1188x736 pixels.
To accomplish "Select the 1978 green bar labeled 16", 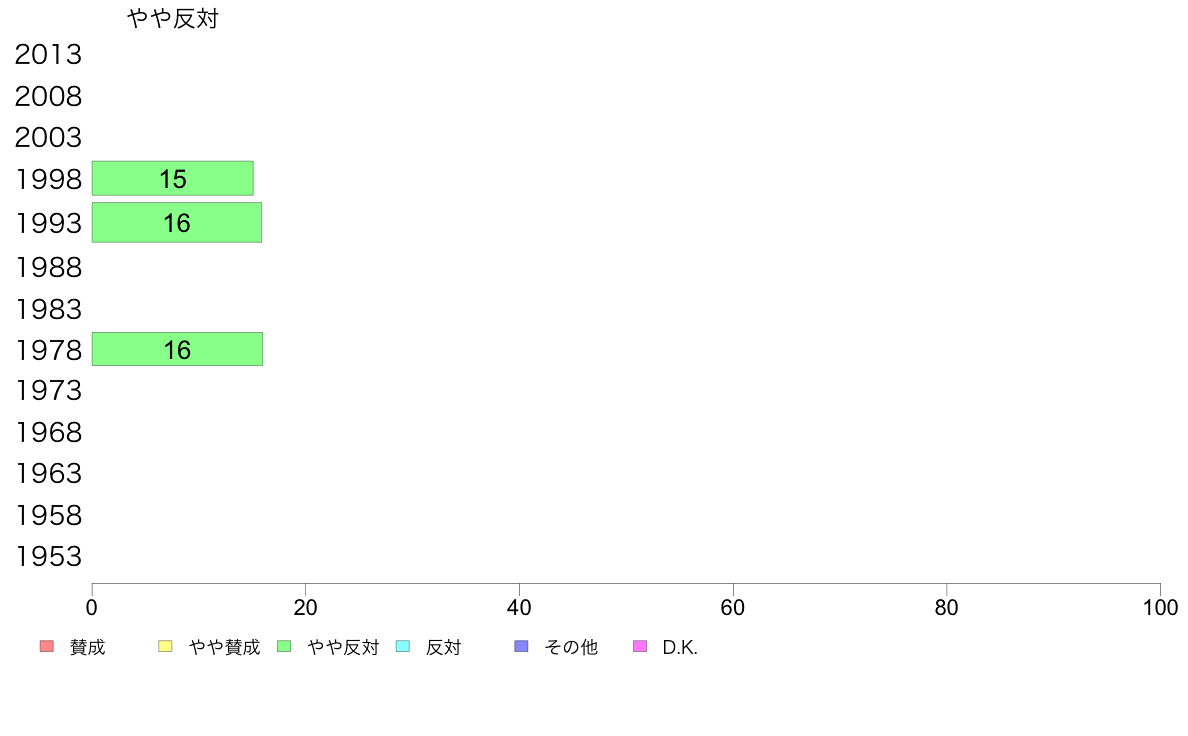I will pos(177,349).
